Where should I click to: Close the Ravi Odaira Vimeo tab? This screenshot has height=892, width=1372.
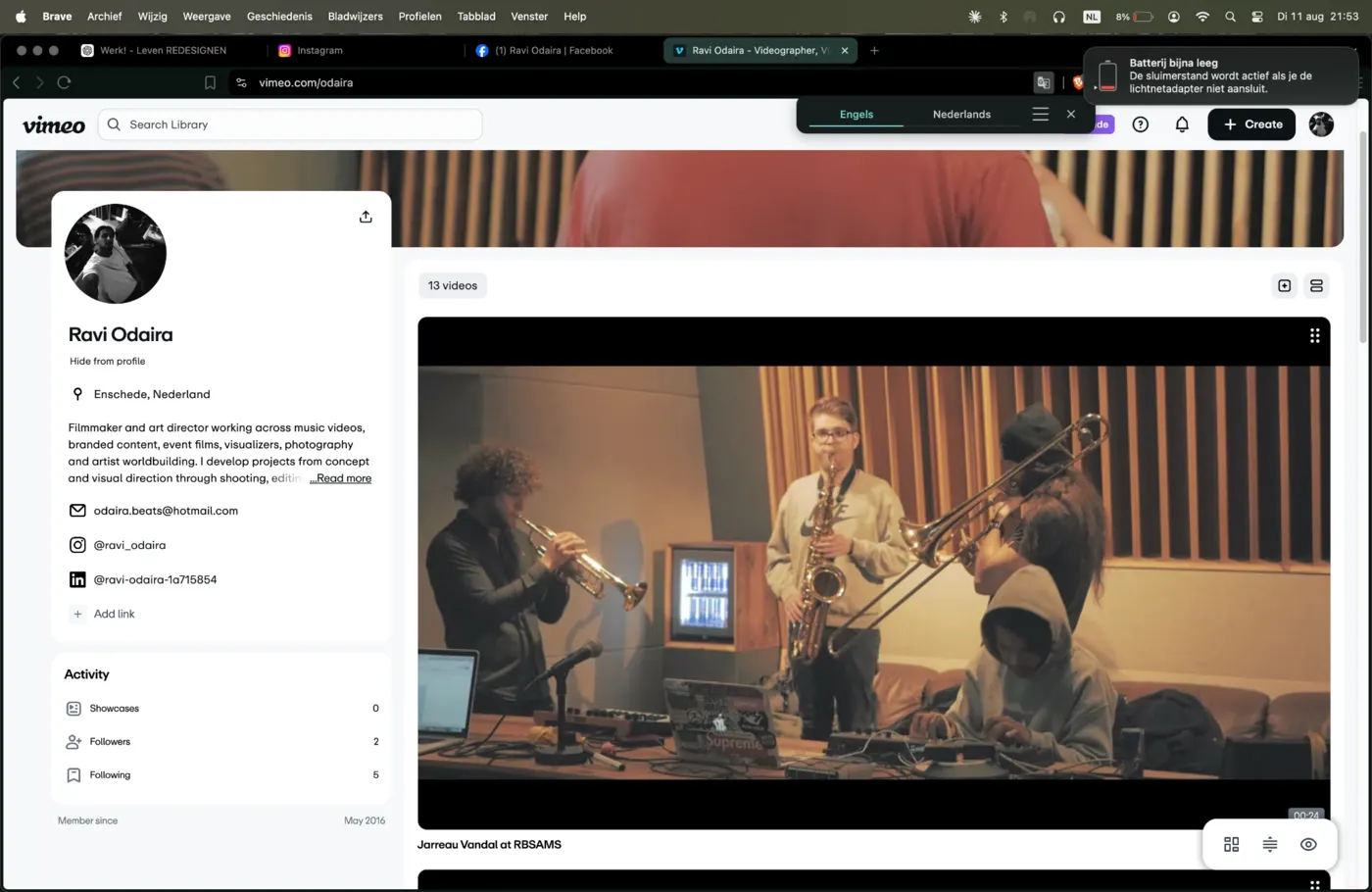(845, 50)
